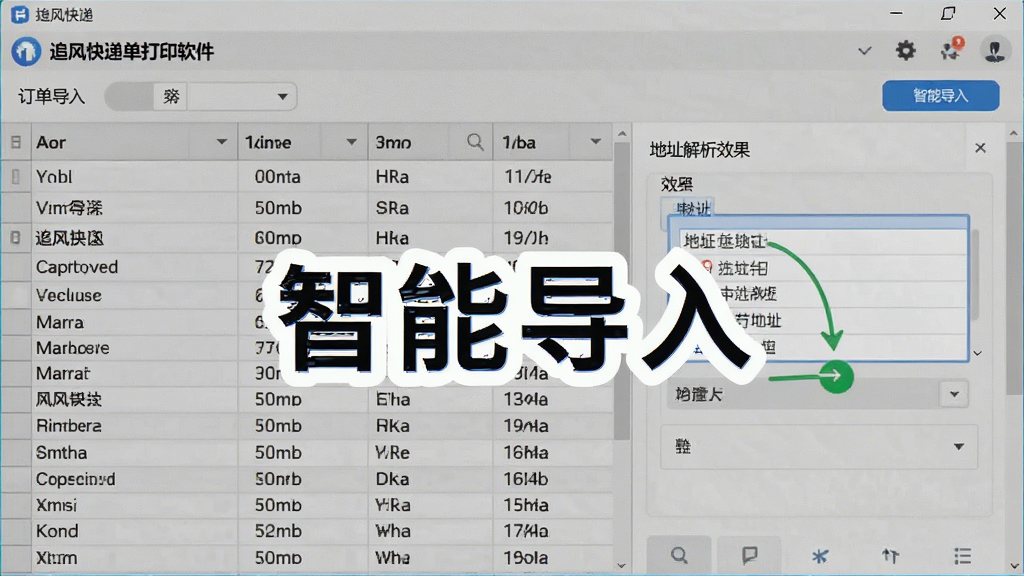Select the Copscinvd row
Image resolution: width=1024 pixels, height=576 pixels.
(x=307, y=479)
